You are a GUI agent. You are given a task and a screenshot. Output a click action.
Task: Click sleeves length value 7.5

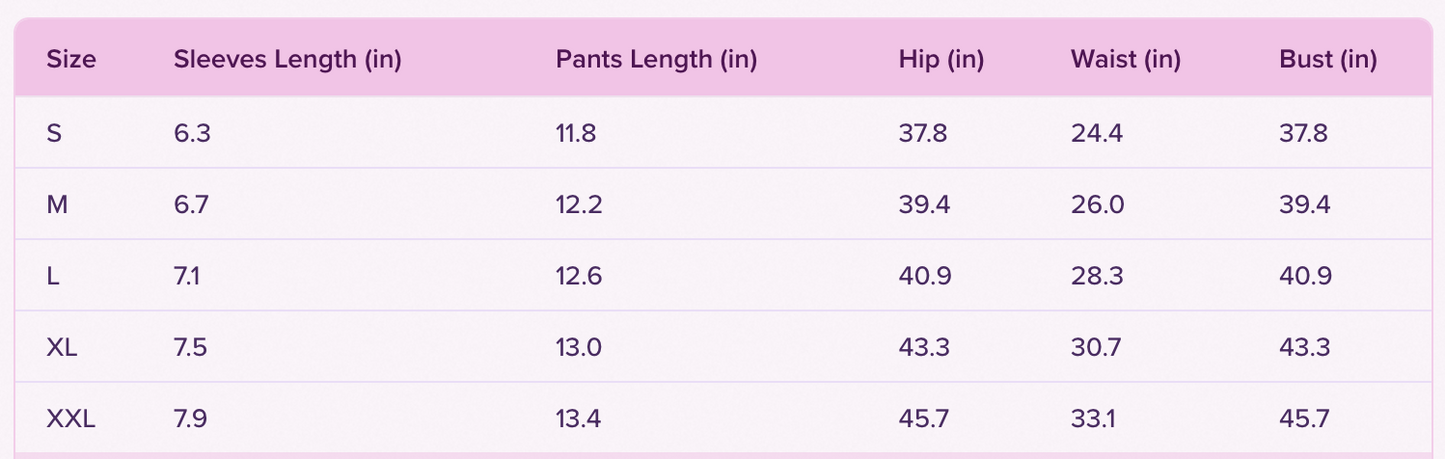(192, 347)
